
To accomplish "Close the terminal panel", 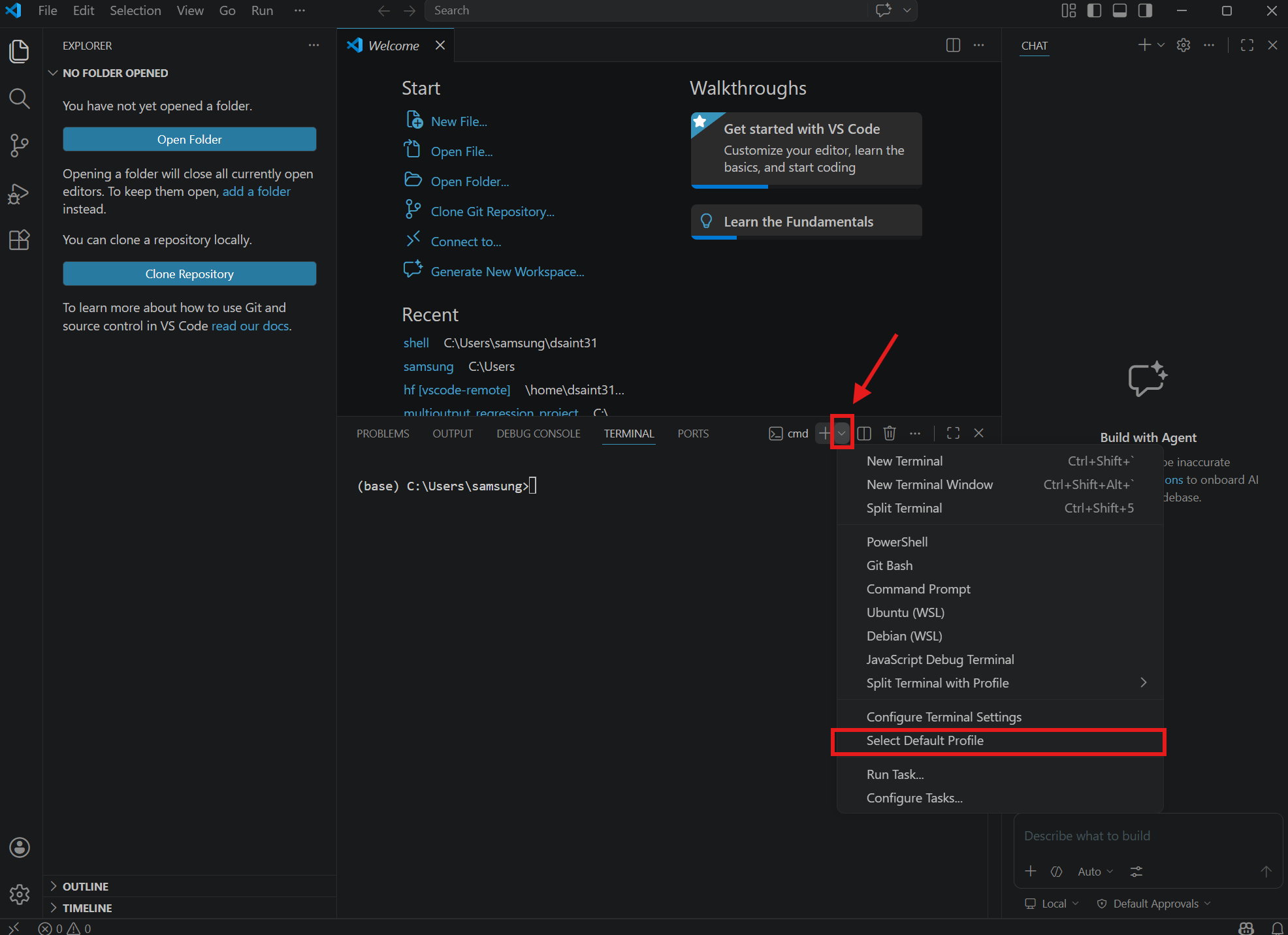I will (978, 433).
